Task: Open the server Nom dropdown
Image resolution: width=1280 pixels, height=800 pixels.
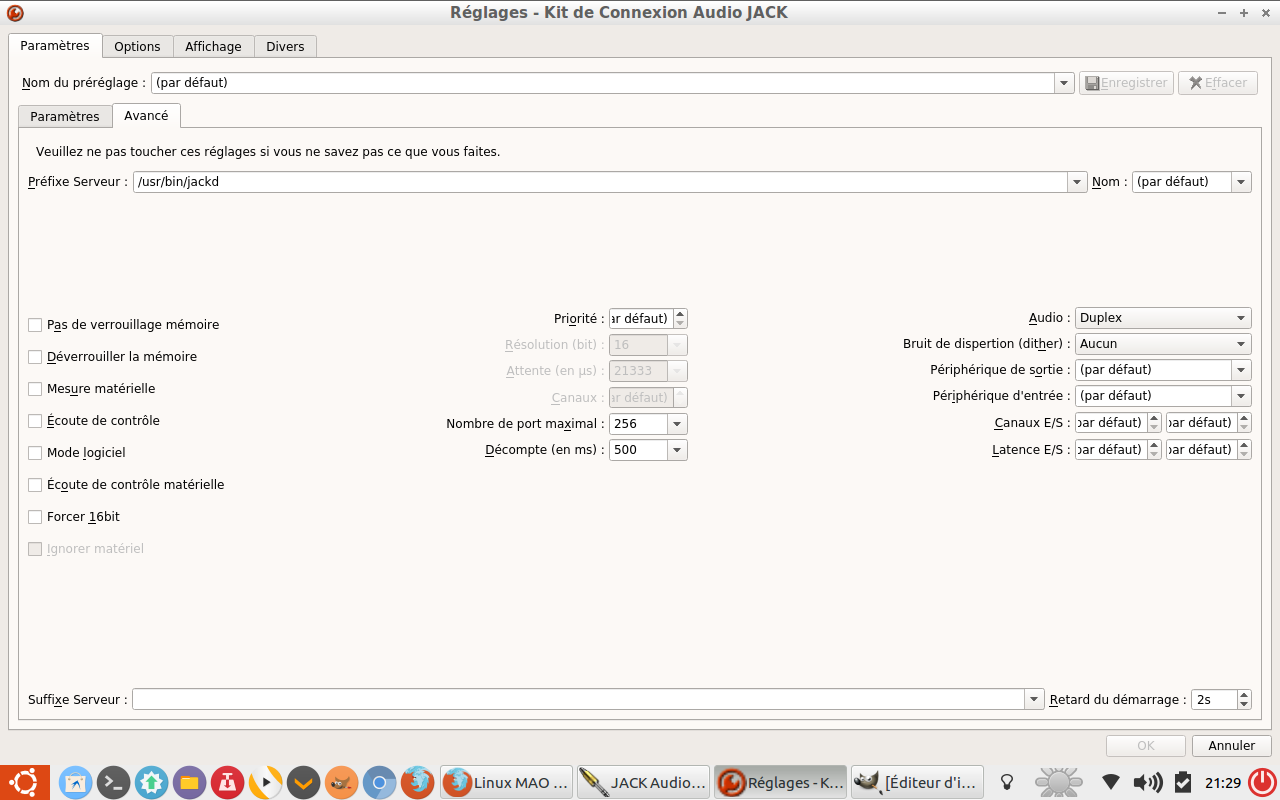Action: coord(1241,182)
